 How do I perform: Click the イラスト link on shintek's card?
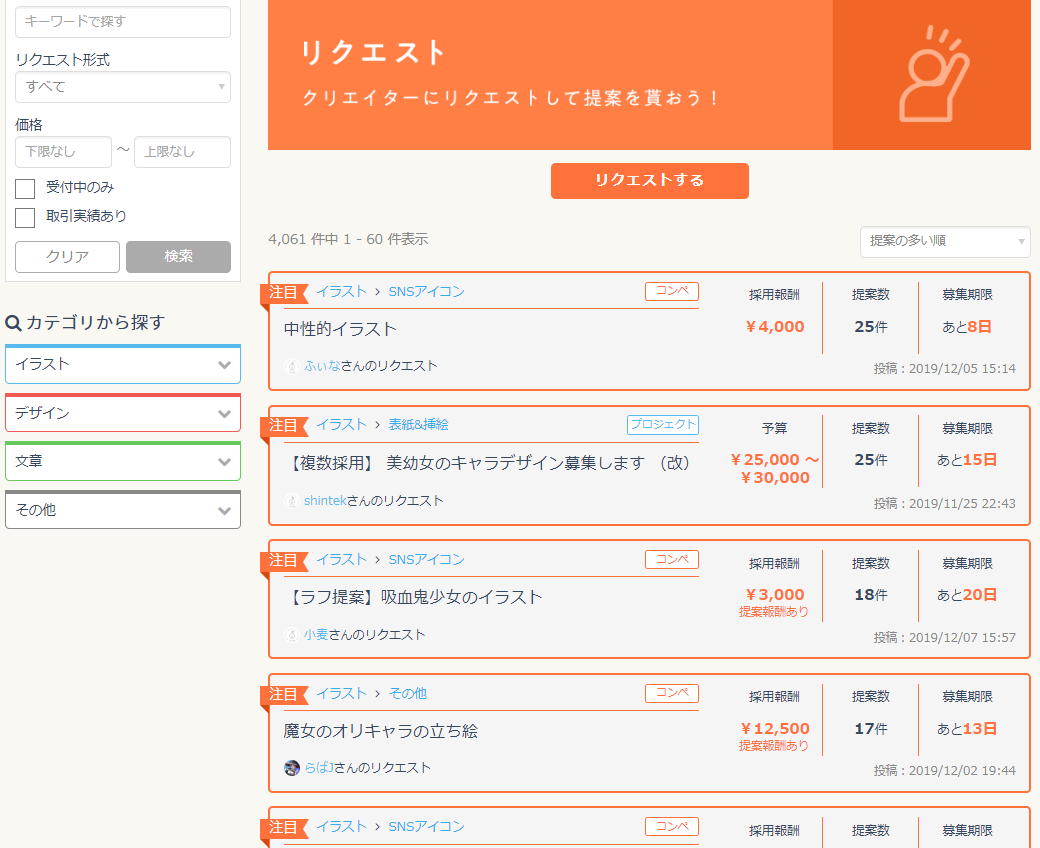[341, 425]
